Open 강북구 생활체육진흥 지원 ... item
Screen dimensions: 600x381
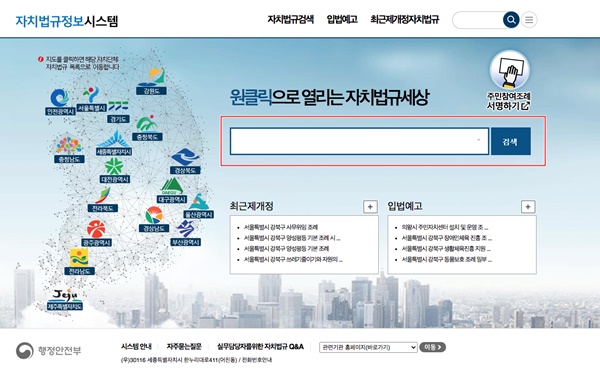pos(446,249)
